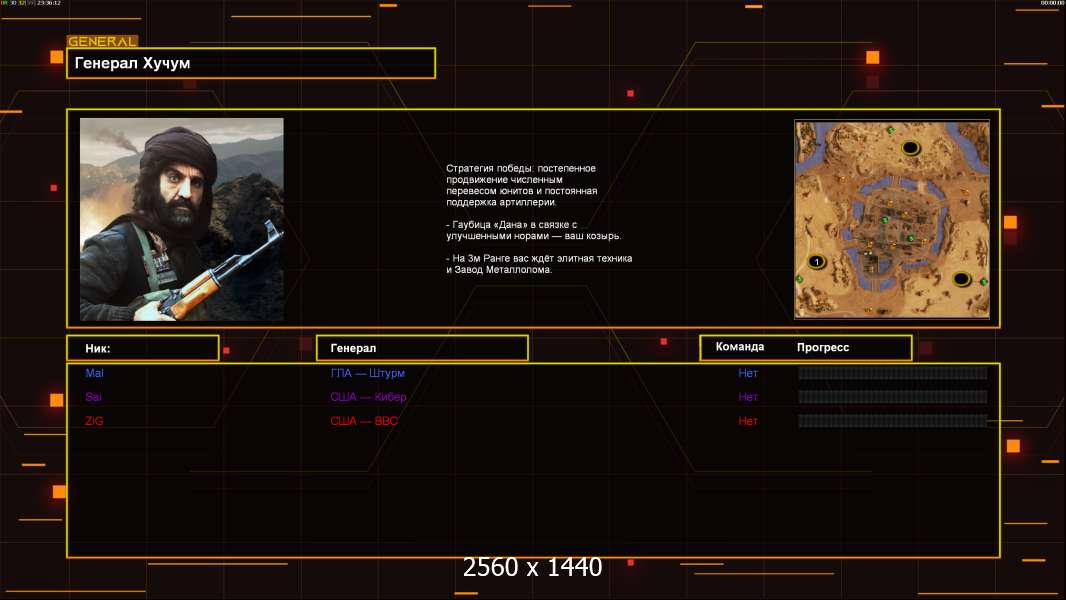Click start position marker 1 on minimap
This screenshot has height=600, width=1066.
[816, 262]
